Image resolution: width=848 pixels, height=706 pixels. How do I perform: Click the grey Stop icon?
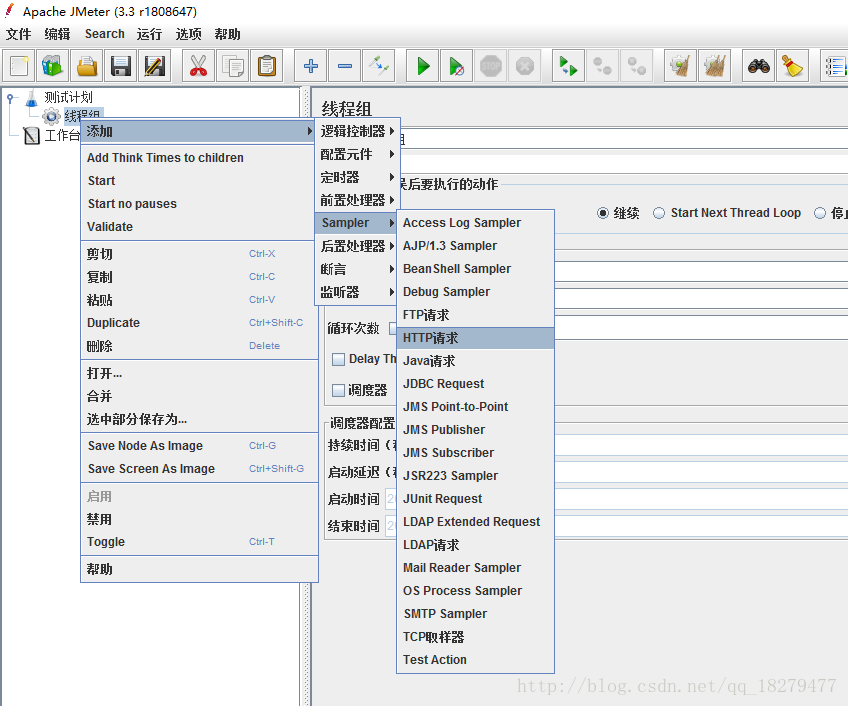491,66
